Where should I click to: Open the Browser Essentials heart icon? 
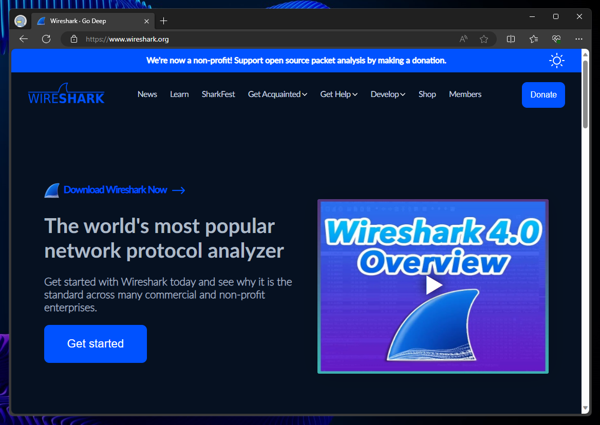[x=556, y=39]
